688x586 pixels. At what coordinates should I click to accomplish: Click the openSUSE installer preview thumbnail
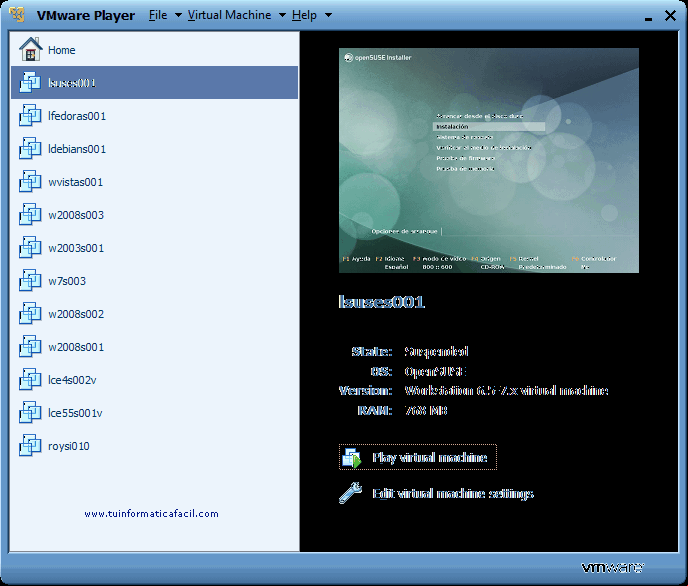coord(489,161)
